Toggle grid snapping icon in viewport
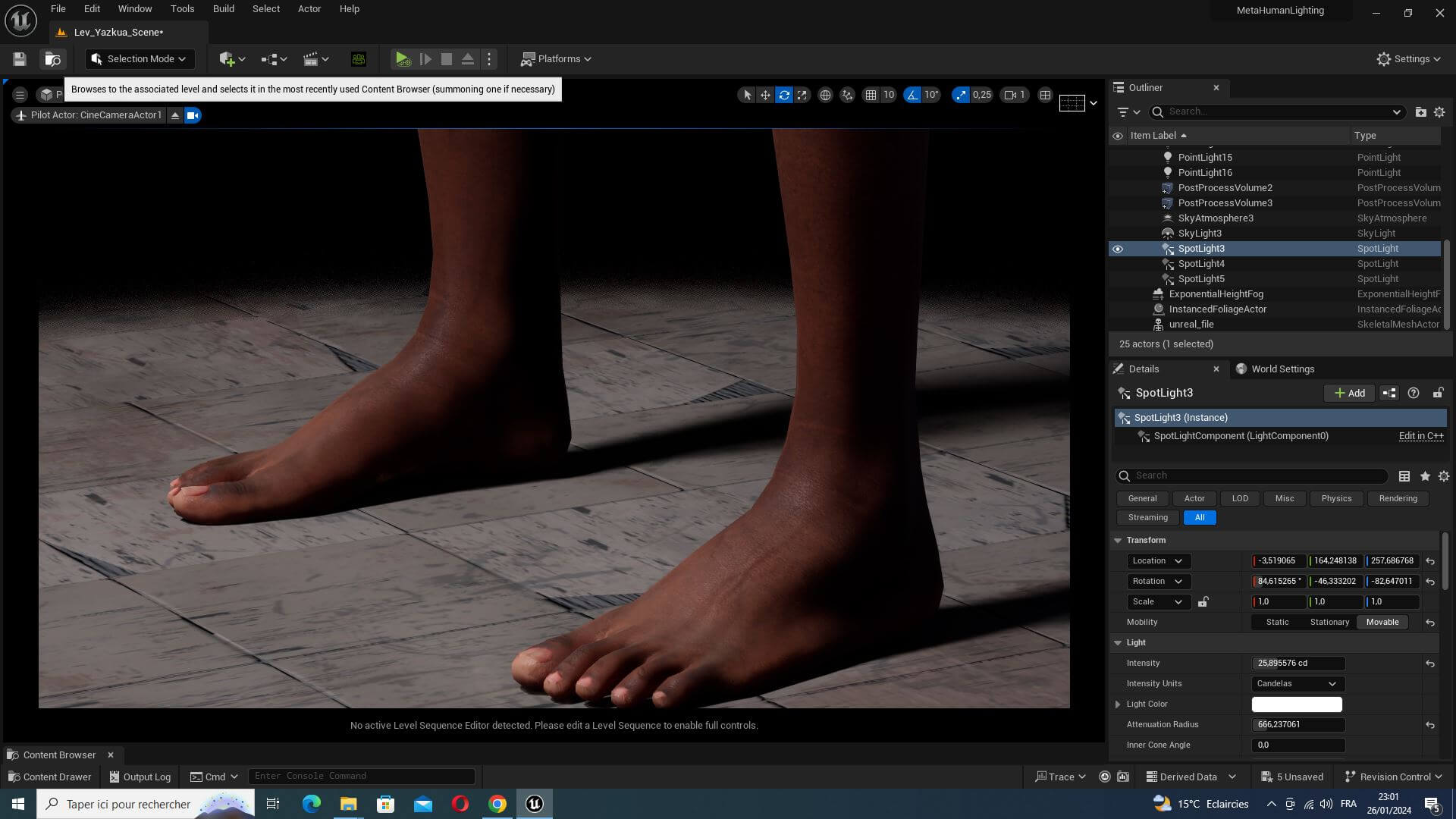The height and width of the screenshot is (819, 1456). (x=871, y=95)
